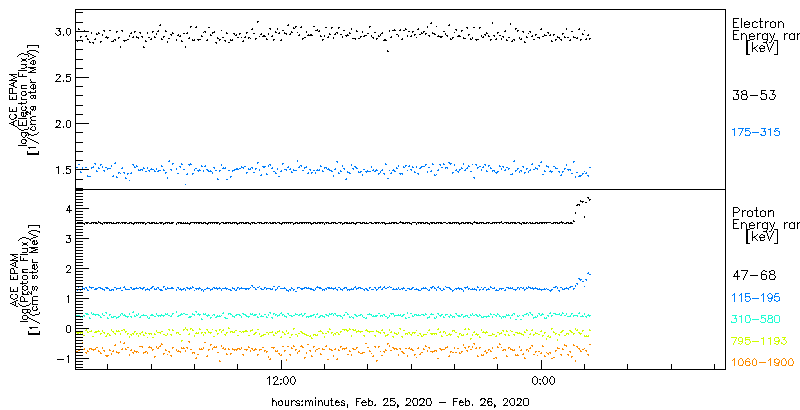The width and height of the screenshot is (800, 410).
Task: Click the 1.5 tick on electron axis
Action: [x=62, y=169]
